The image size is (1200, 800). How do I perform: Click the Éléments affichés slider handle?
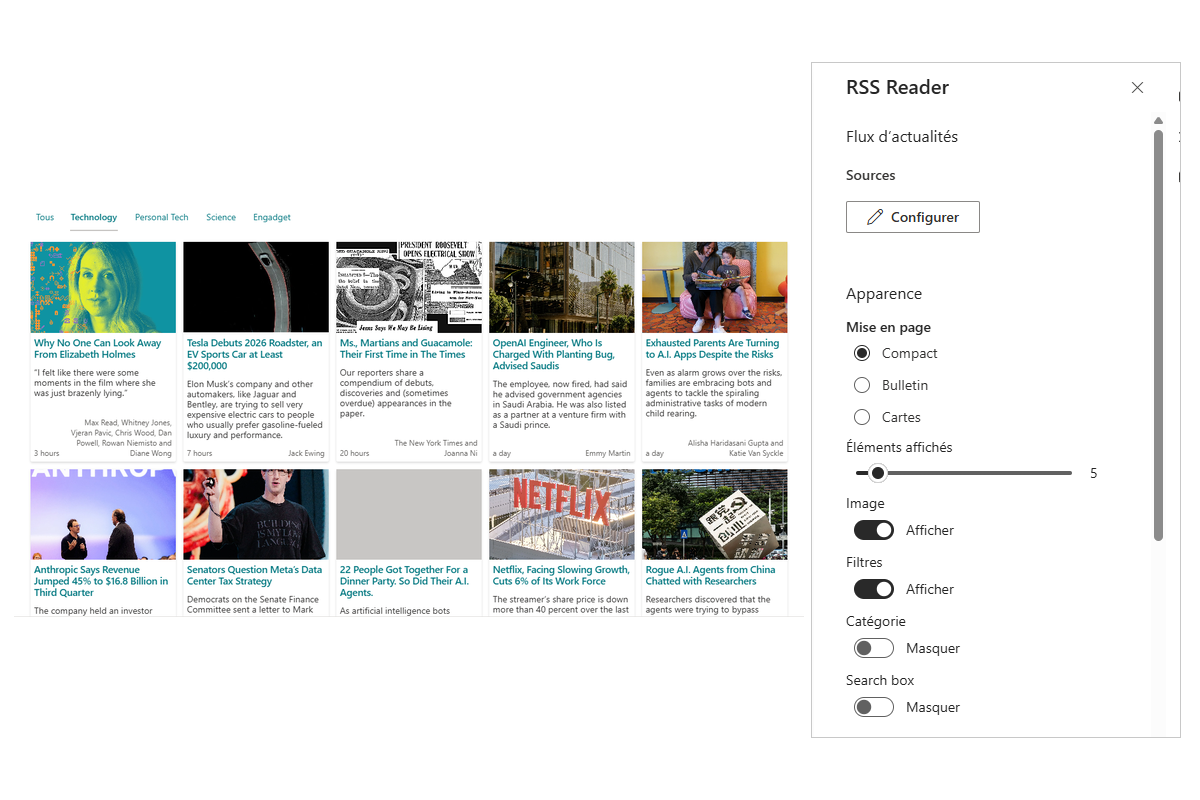[x=878, y=473]
